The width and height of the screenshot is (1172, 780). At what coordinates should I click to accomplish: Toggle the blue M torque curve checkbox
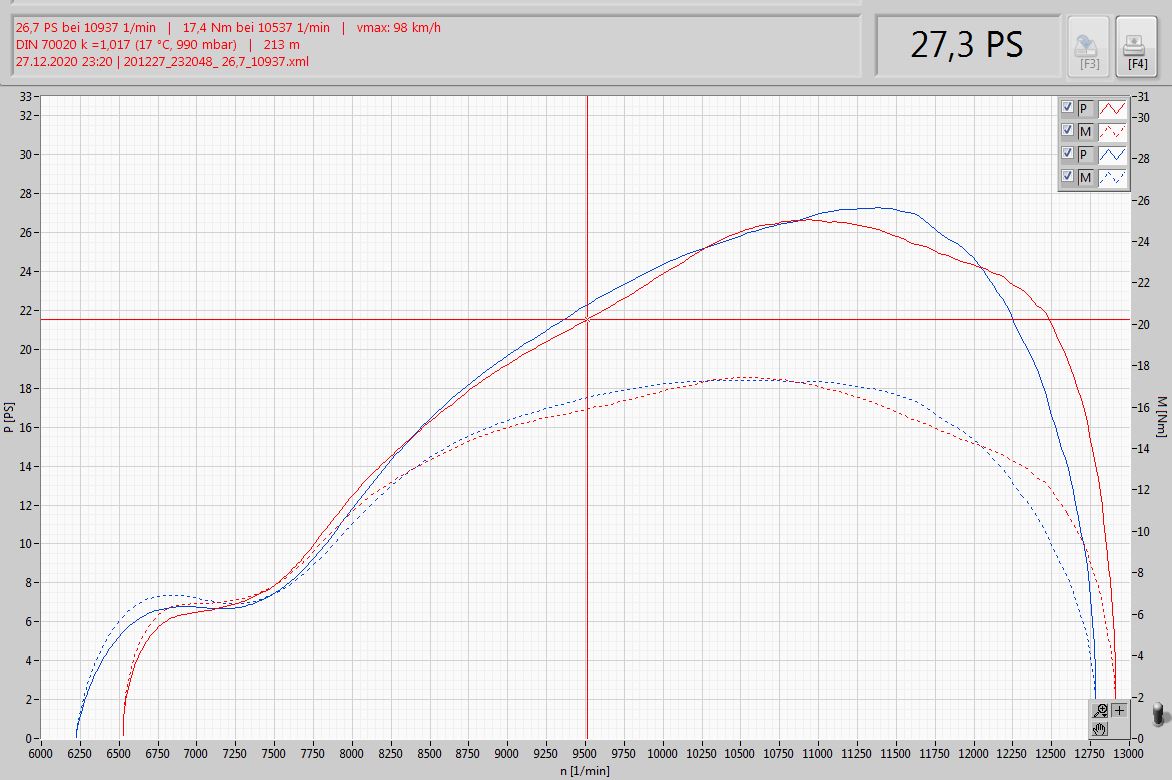click(x=1067, y=177)
